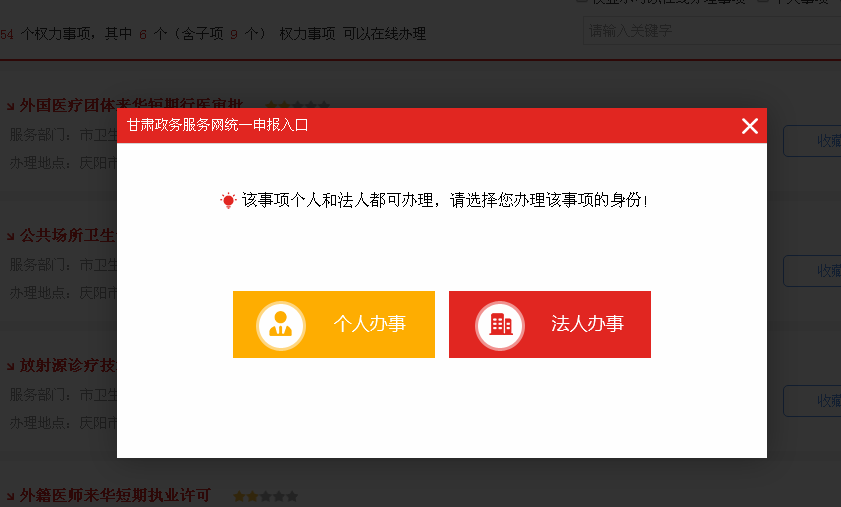Open the 放射源诊疗技 item link
The height and width of the screenshot is (507, 841).
click(68, 365)
